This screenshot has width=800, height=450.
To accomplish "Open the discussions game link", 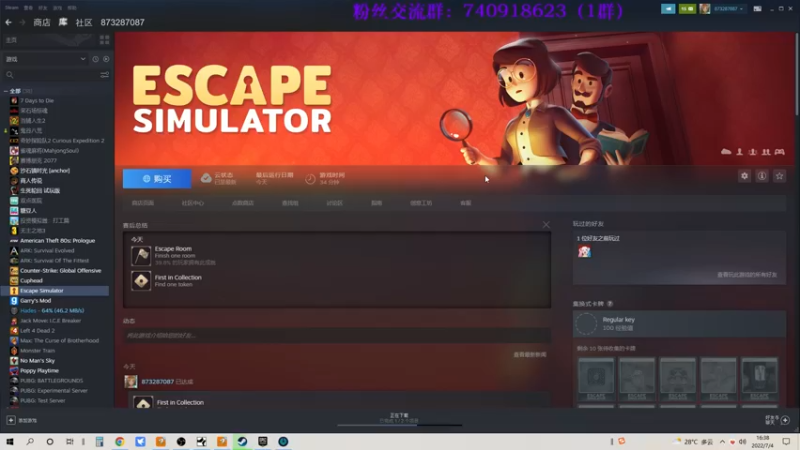I will coord(335,203).
